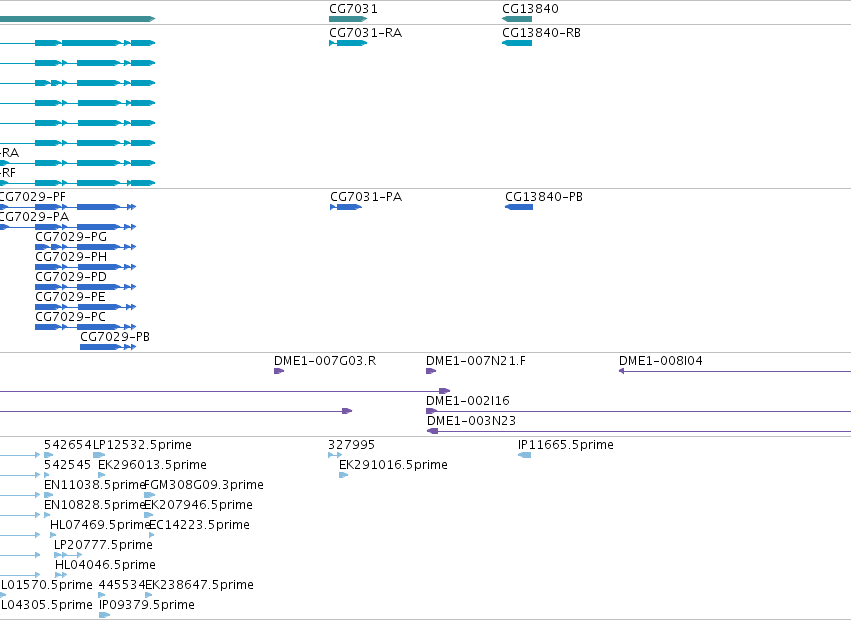Select the DME1-007N21.F BAC end marker
851x620 pixels.
point(431,371)
